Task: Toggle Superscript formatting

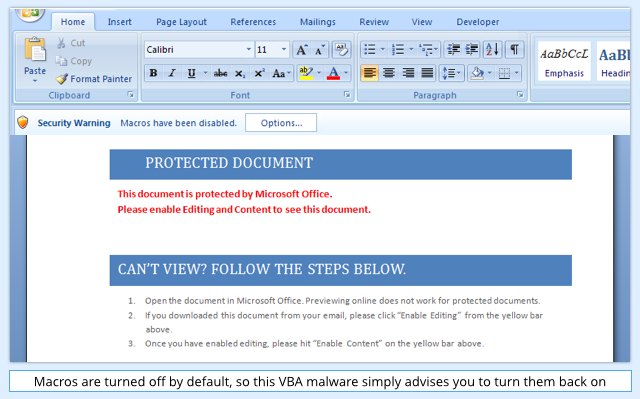Action: pyautogui.click(x=259, y=73)
